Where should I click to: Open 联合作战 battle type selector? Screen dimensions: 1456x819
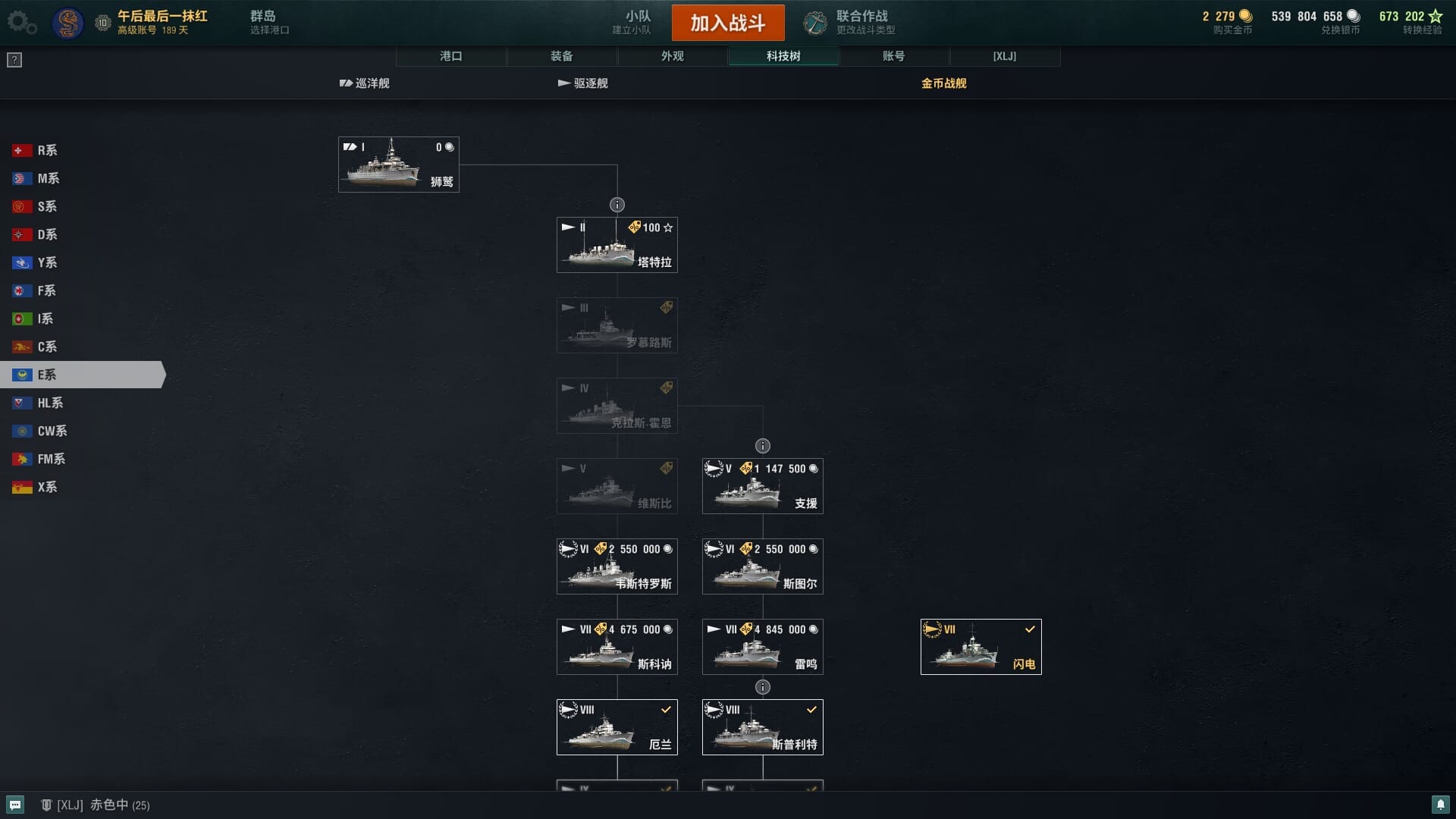coord(850,23)
